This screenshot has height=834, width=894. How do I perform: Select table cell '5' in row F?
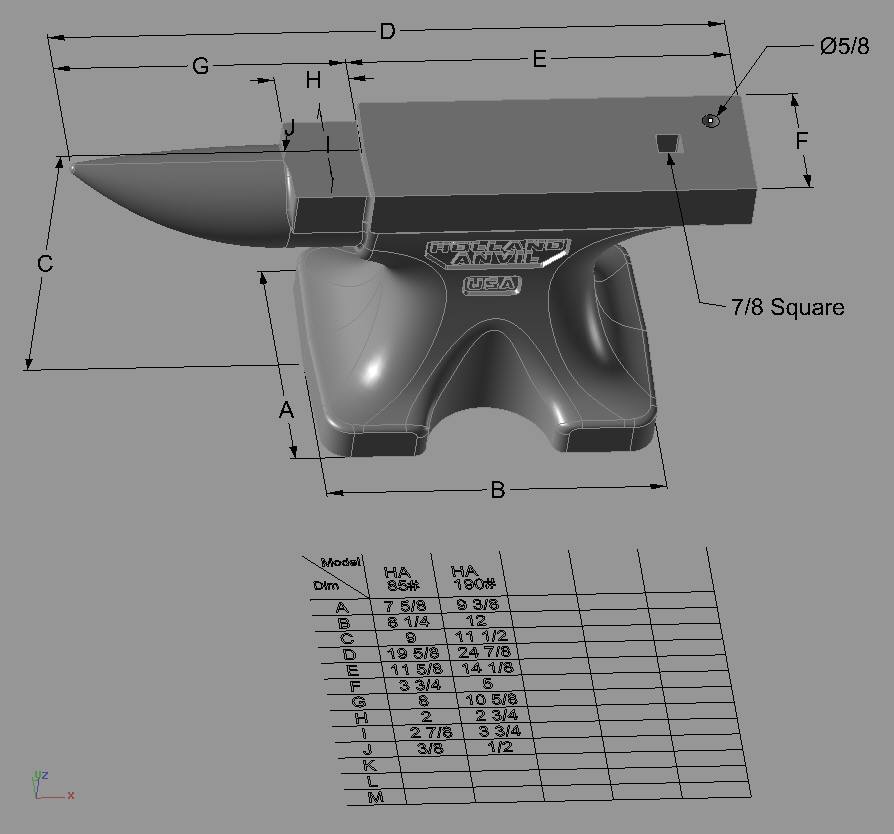487,683
